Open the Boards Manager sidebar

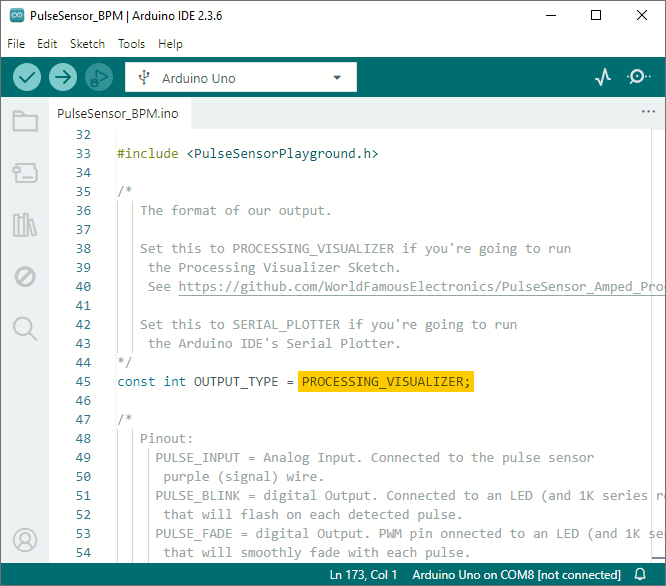click(x=25, y=174)
